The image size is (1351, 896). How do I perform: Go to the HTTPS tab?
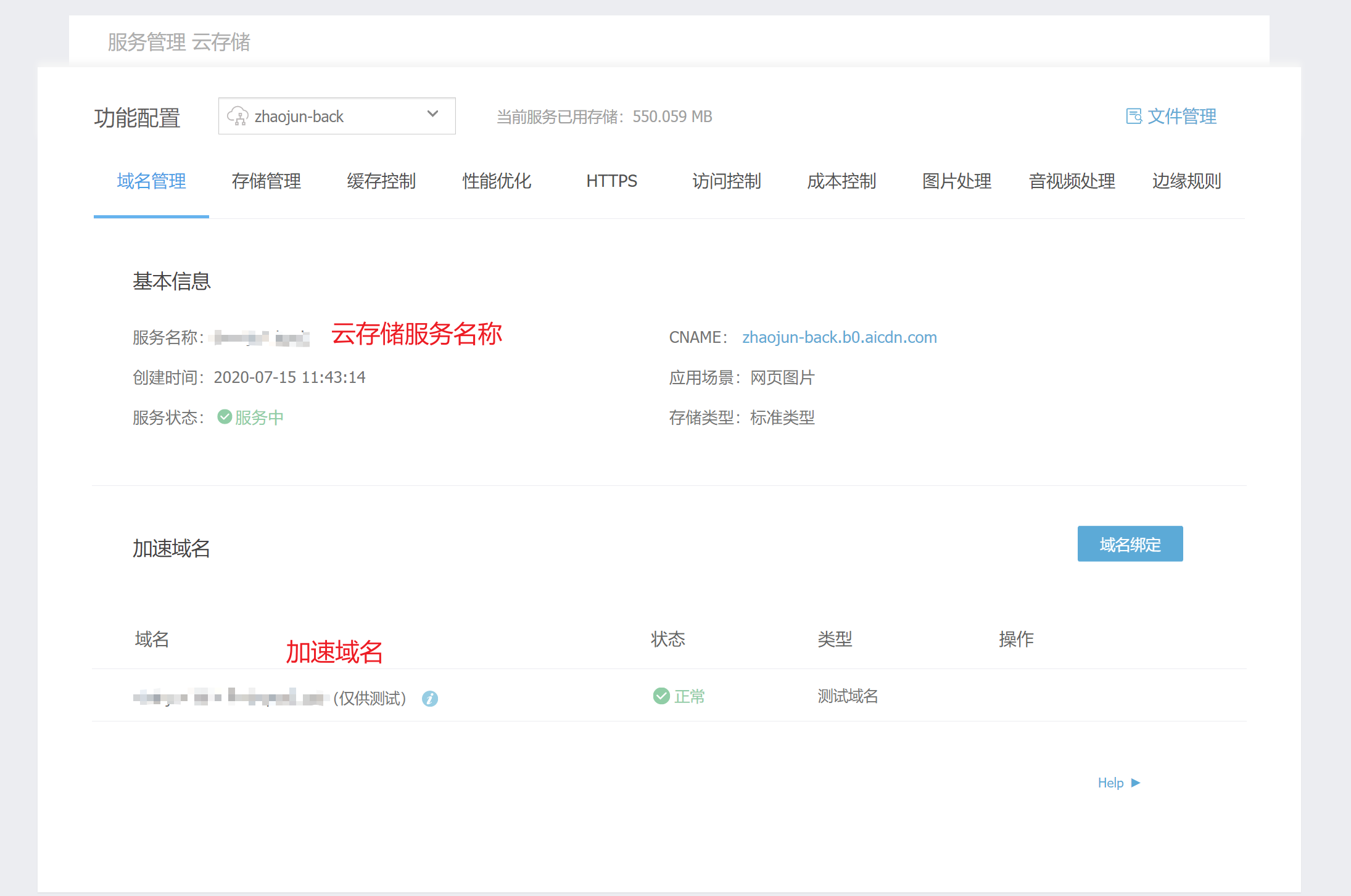[x=611, y=181]
